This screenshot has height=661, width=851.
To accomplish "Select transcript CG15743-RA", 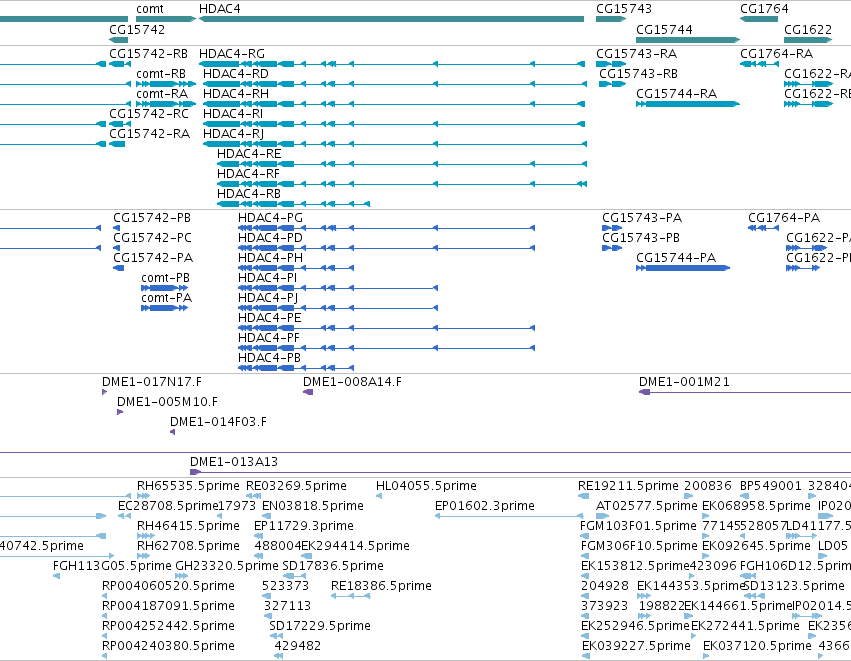I will (637, 54).
